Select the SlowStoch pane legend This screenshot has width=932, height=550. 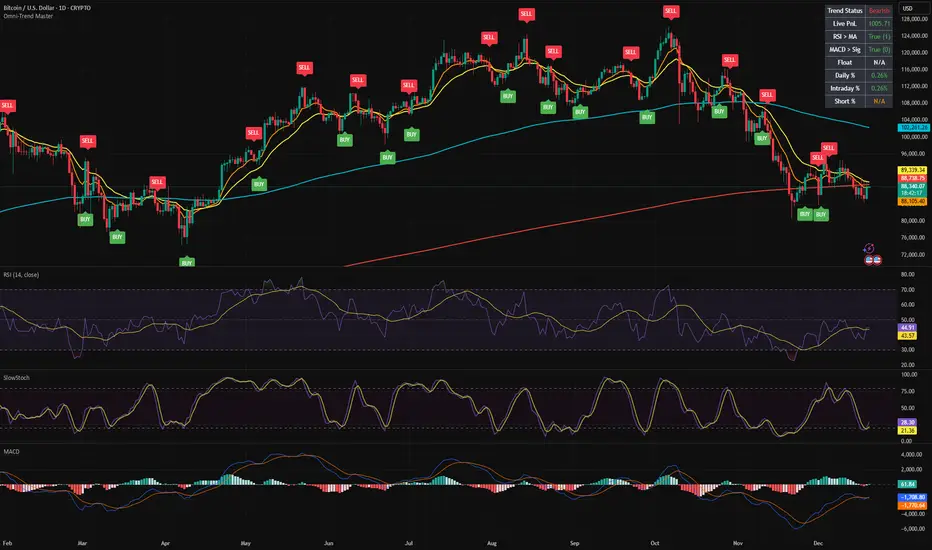(x=16, y=378)
